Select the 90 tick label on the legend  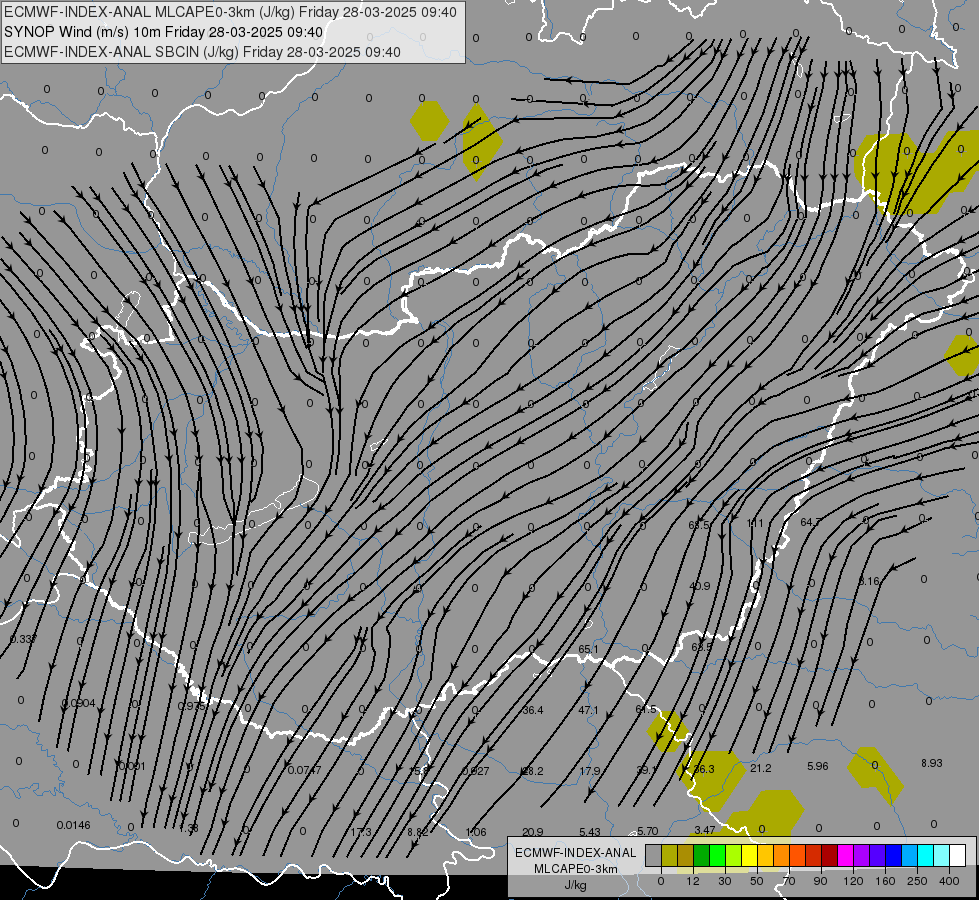[x=820, y=881]
